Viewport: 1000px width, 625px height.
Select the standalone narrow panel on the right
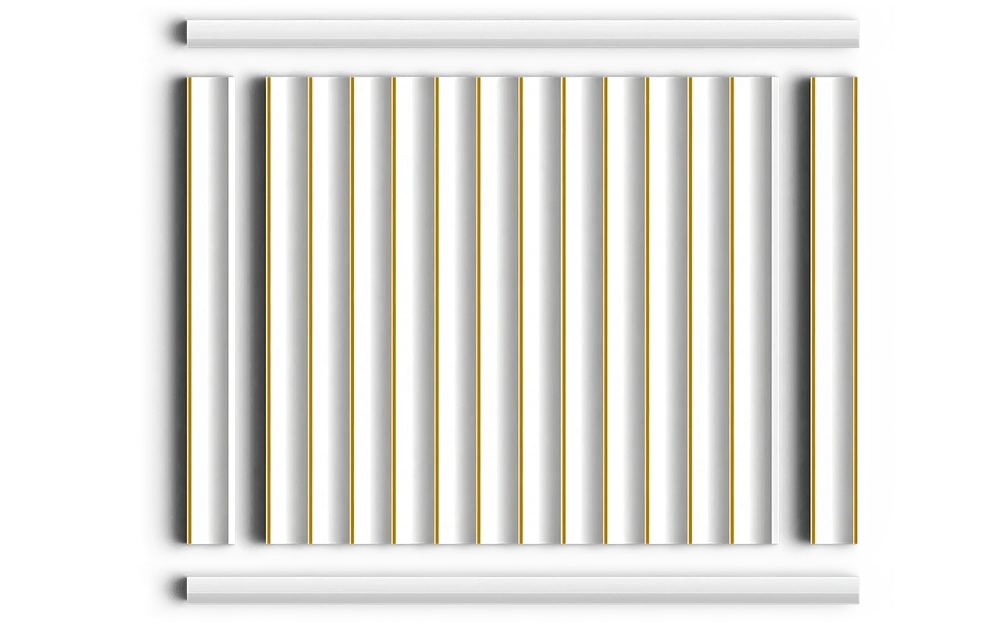click(x=834, y=310)
